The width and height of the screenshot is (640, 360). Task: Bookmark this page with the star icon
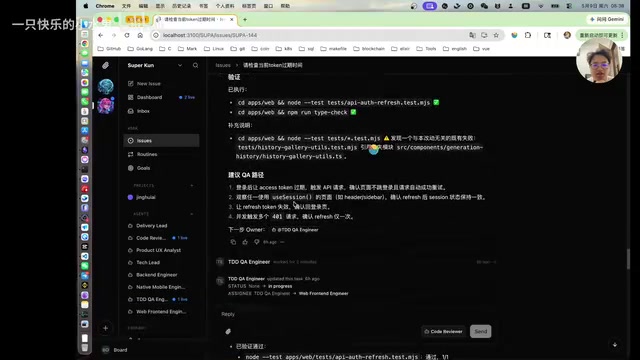[x=496, y=36]
